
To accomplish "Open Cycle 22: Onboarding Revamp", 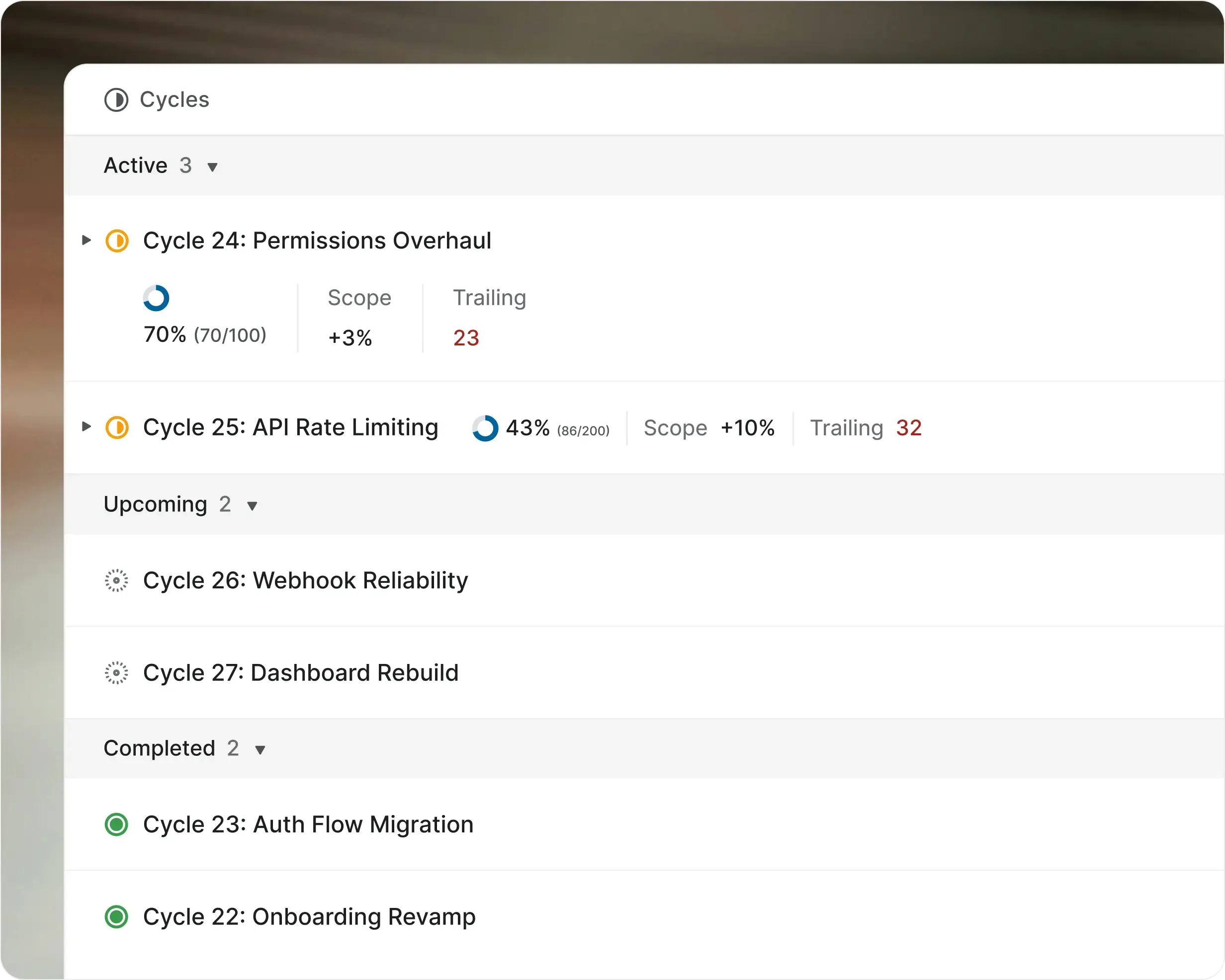I will (x=309, y=916).
